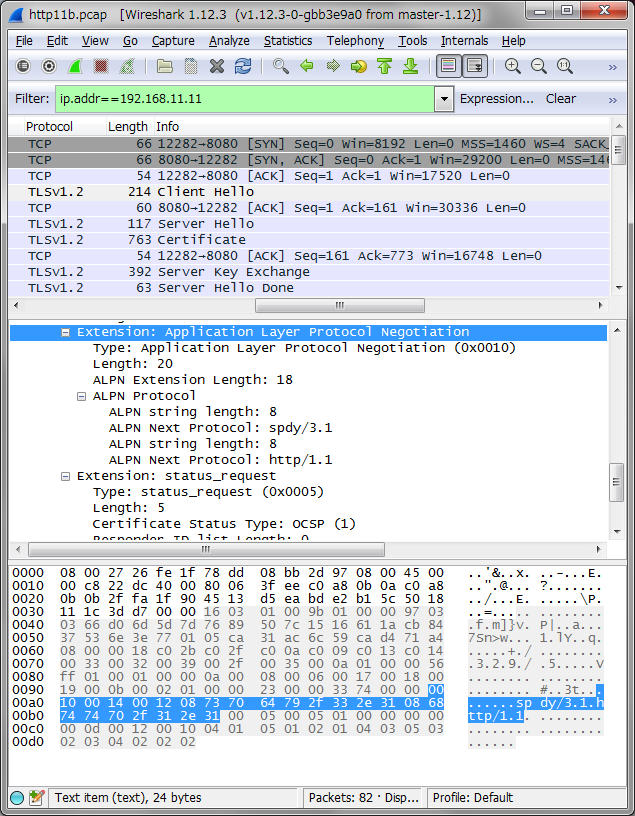This screenshot has height=816, width=635.
Task: Open the filter history dropdown arrow
Action: tap(444, 99)
